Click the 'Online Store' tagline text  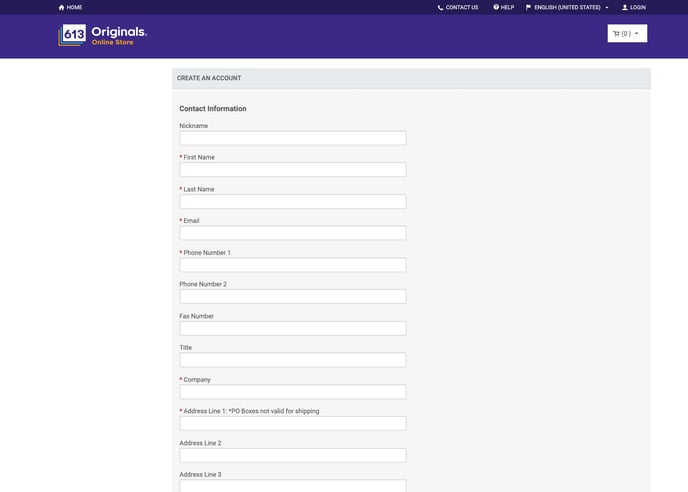click(x=112, y=42)
